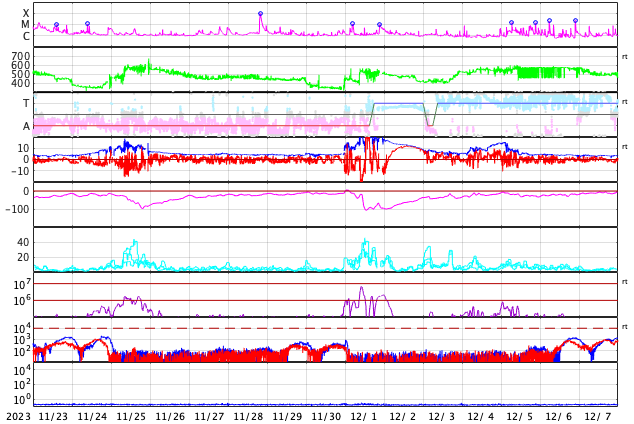Click the 11/25 date label
Screen dimensions: 634x424
131,416
